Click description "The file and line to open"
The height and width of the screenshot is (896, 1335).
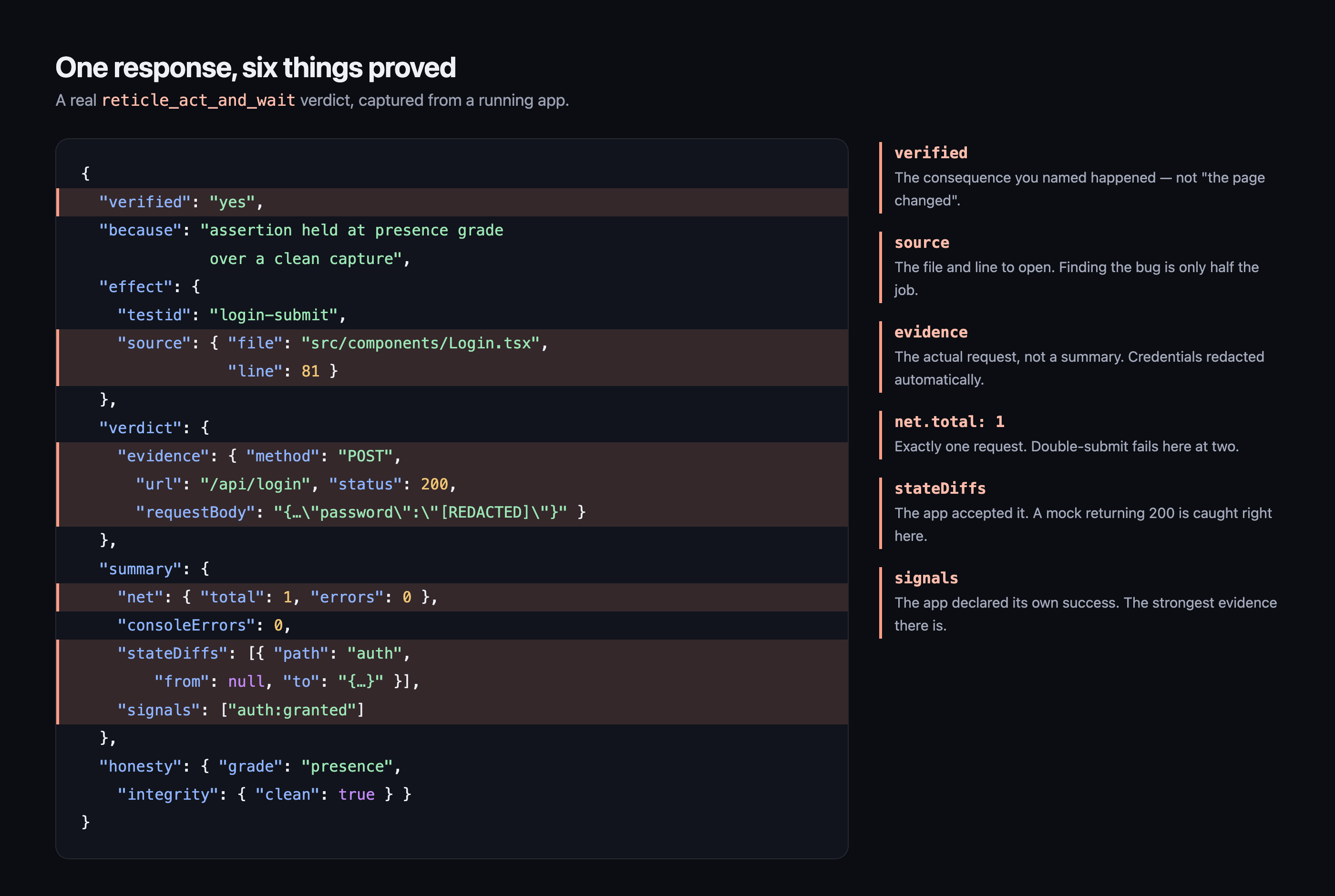coord(1077,279)
